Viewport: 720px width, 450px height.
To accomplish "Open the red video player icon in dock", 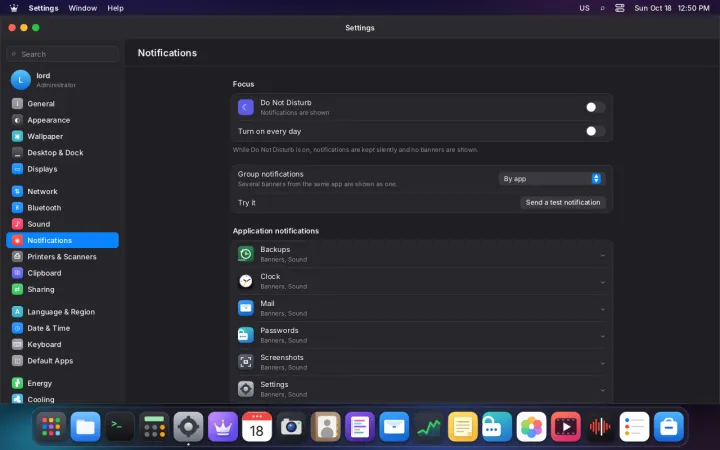I will click(x=566, y=427).
